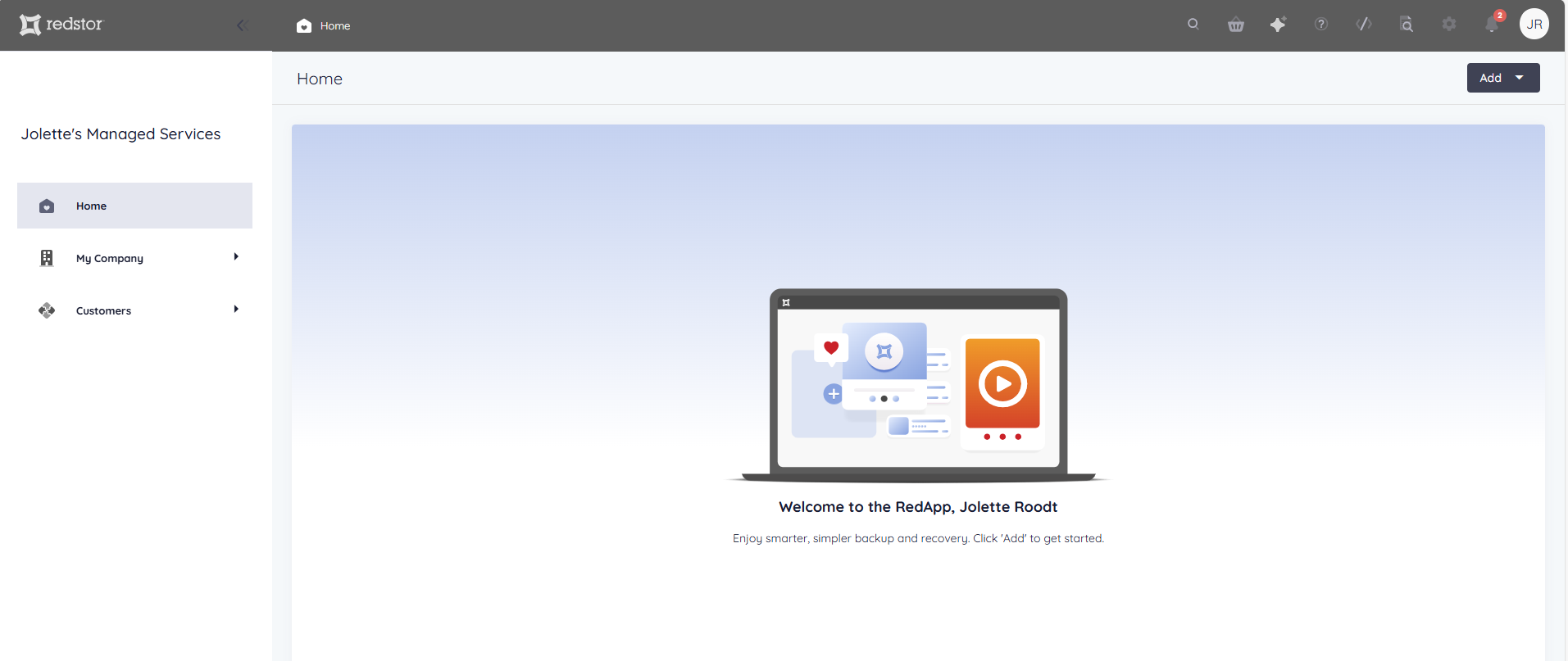
Task: Click the sparkle AI assistant icon
Action: 1279,25
